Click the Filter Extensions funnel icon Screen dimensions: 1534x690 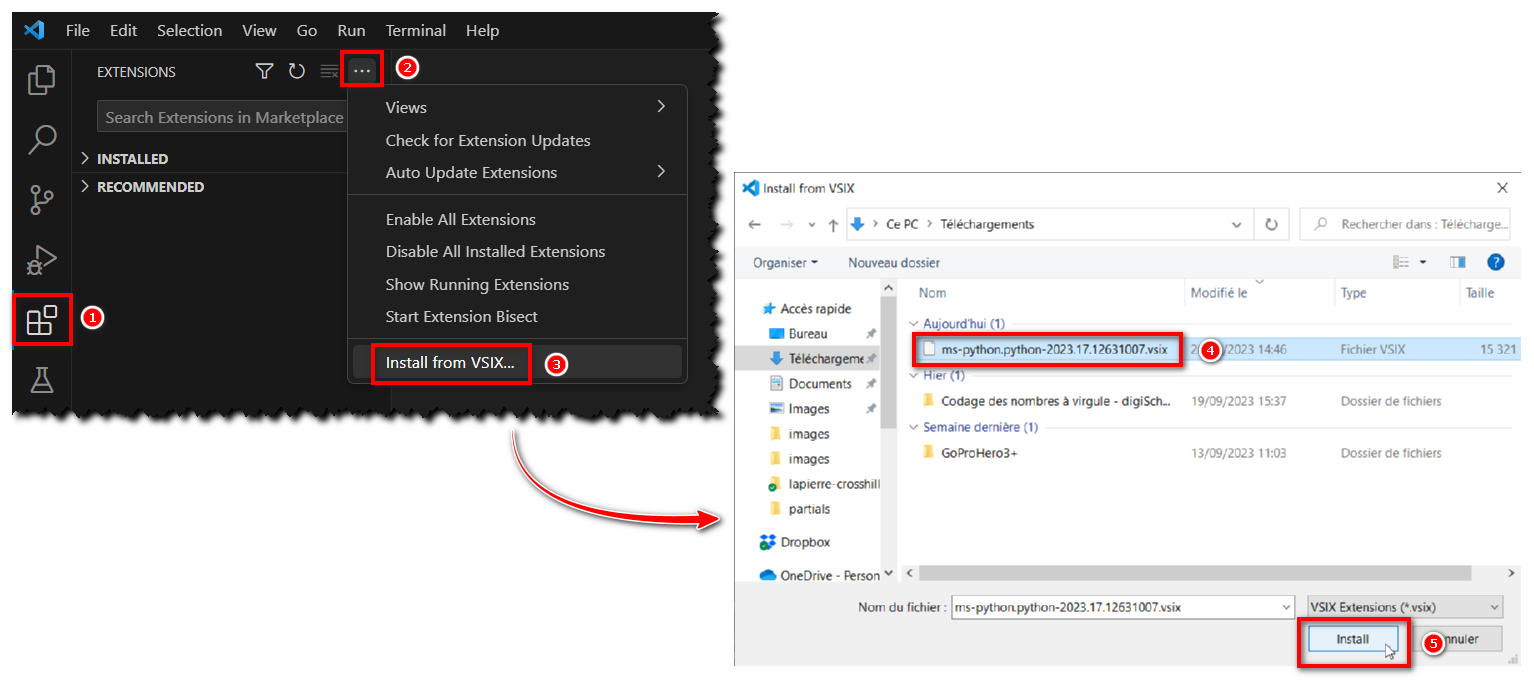(264, 71)
